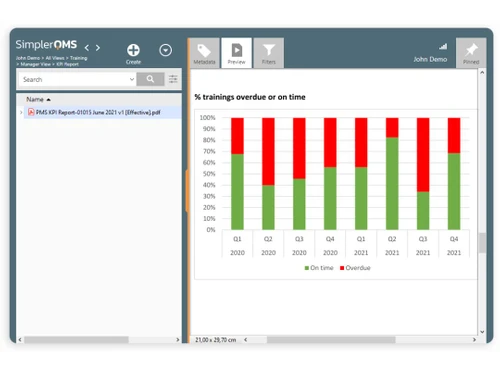This screenshot has height=375, width=500.
Task: Click the preview horizontal scroll right arrow
Action: (474, 340)
